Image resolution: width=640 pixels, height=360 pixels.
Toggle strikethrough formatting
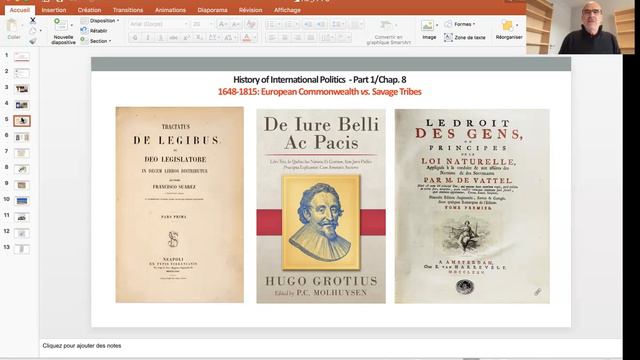173,38
